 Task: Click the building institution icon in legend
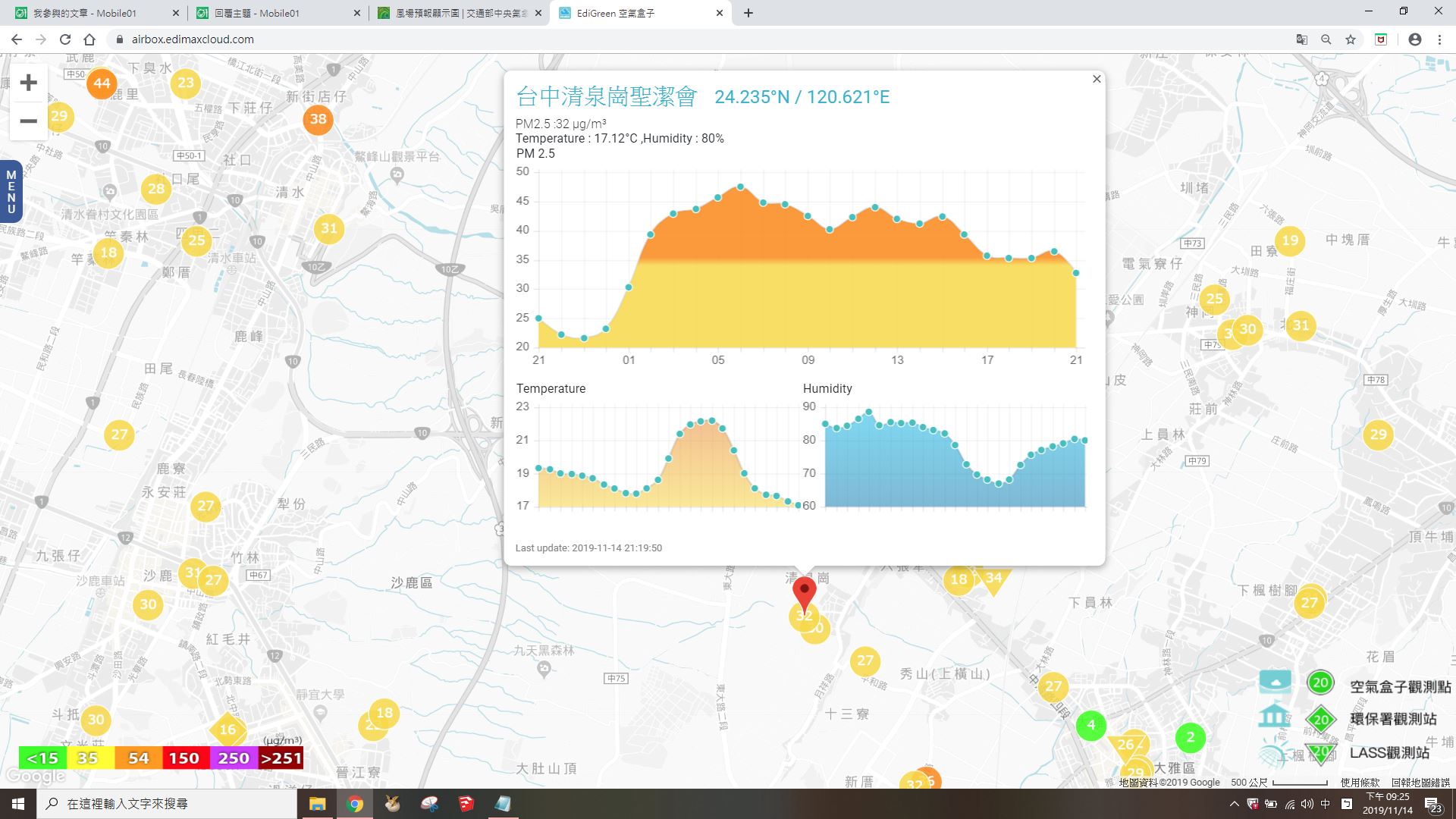coord(1274,717)
